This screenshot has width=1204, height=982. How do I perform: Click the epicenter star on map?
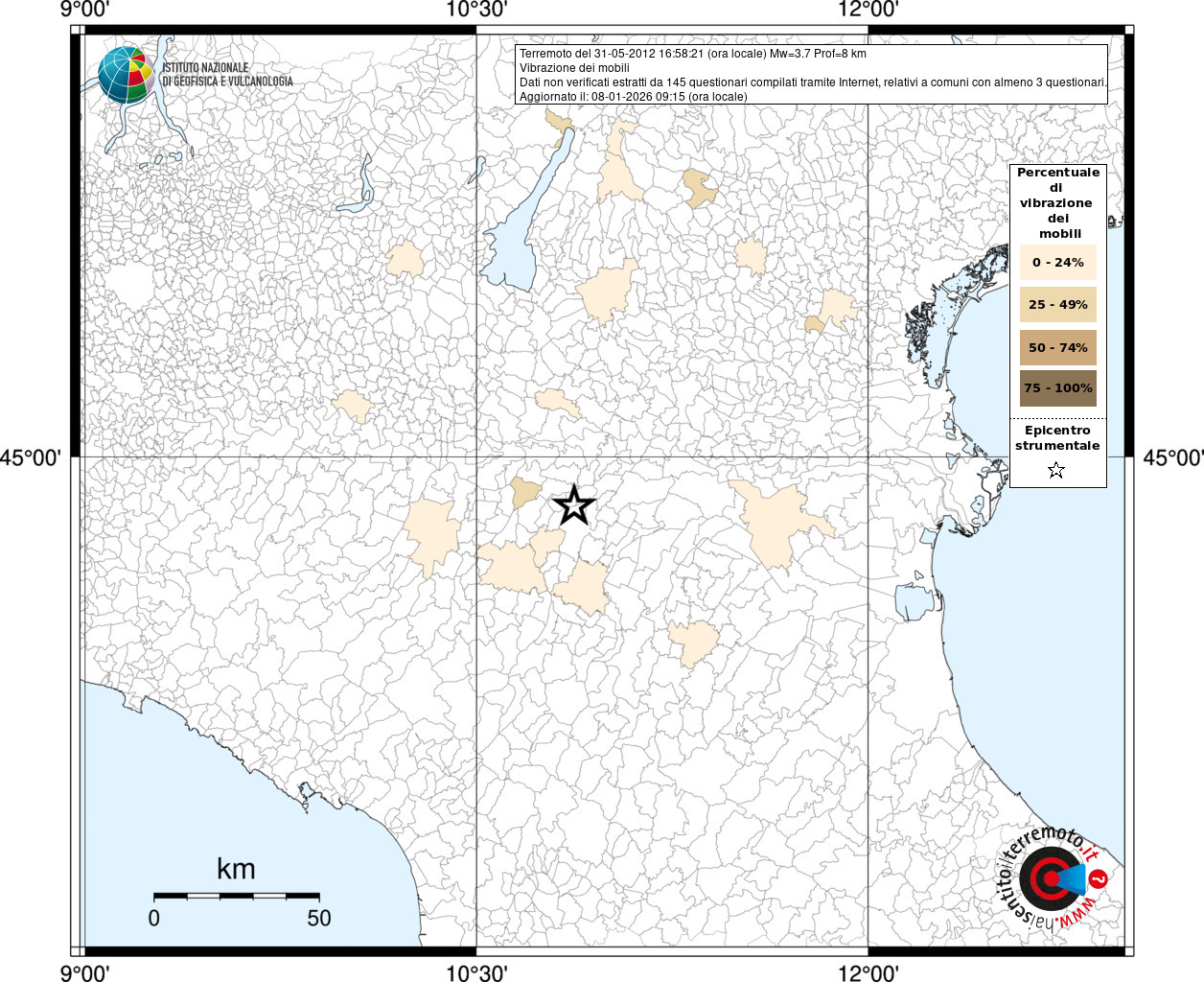tap(574, 504)
